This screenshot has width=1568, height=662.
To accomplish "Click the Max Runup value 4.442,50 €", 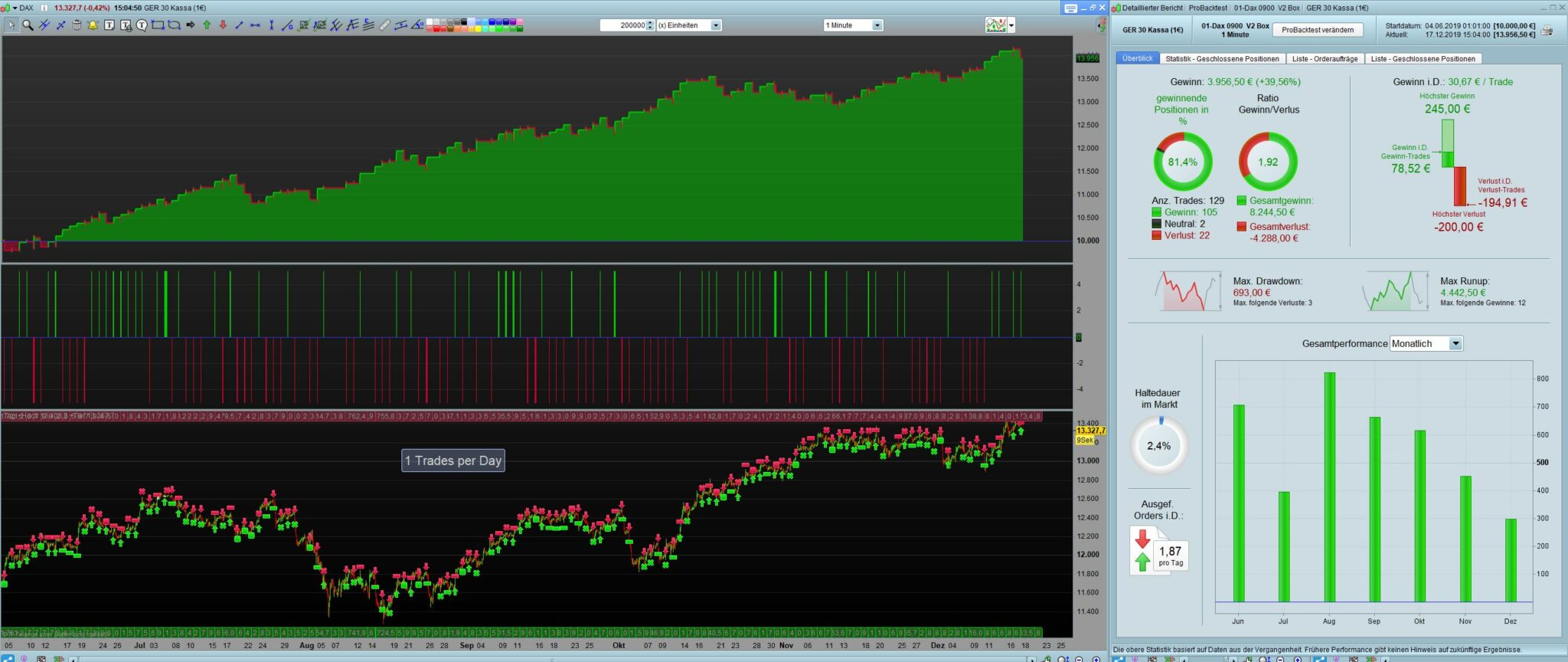I will tap(1462, 293).
